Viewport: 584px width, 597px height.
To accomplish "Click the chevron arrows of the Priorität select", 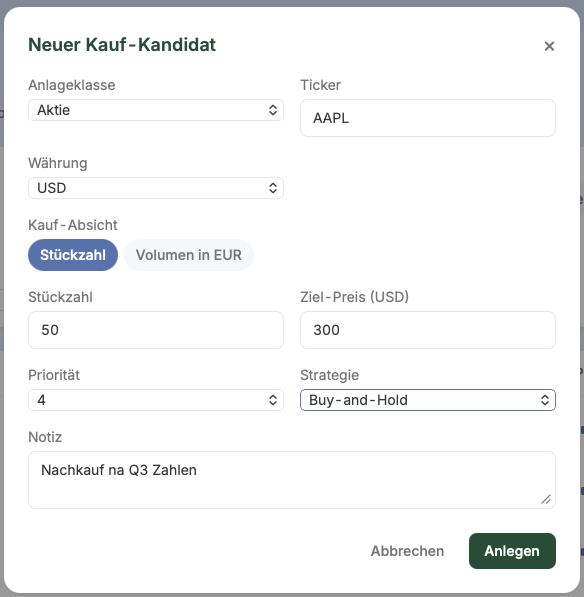I will (x=273, y=400).
